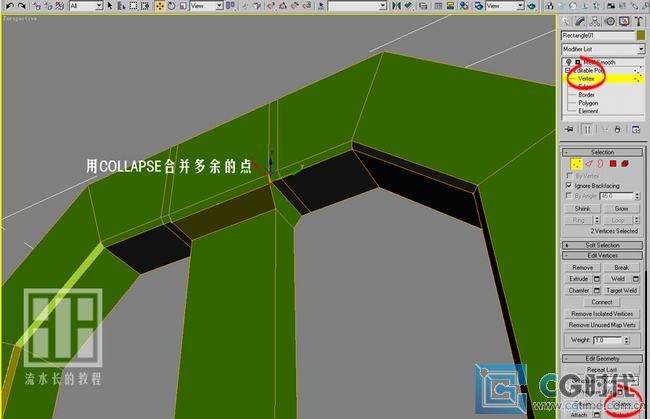Click the Extrude button
Image resolution: width=650 pixels, height=419 pixels.
[x=579, y=279]
